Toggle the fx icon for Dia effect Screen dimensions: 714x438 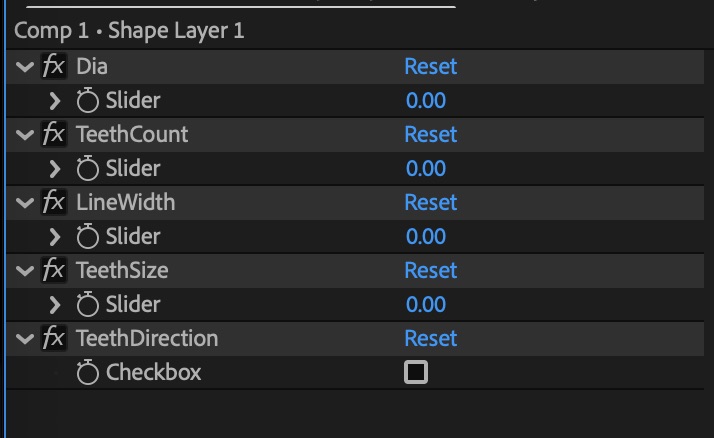pyautogui.click(x=53, y=67)
